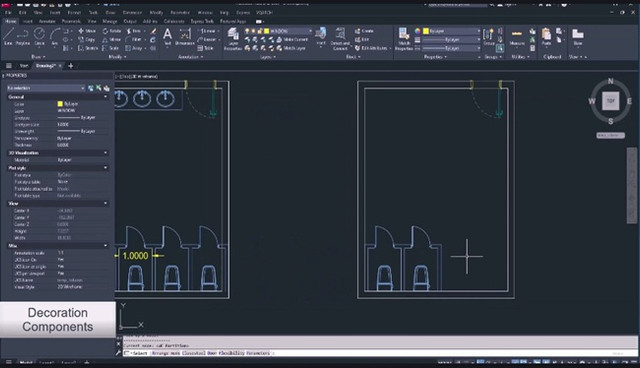
Task: Click the Create block tool
Action: click(x=364, y=31)
